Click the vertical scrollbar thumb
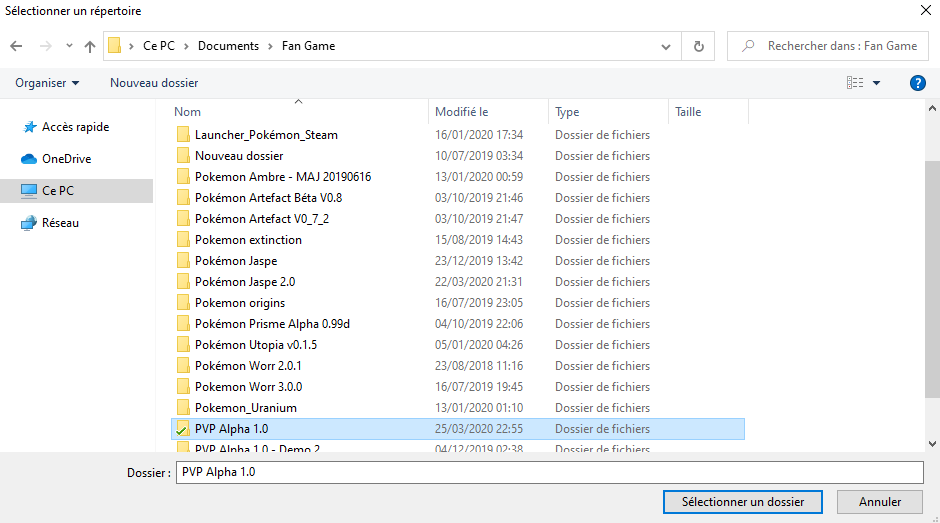The image size is (940, 523). [x=932, y=279]
